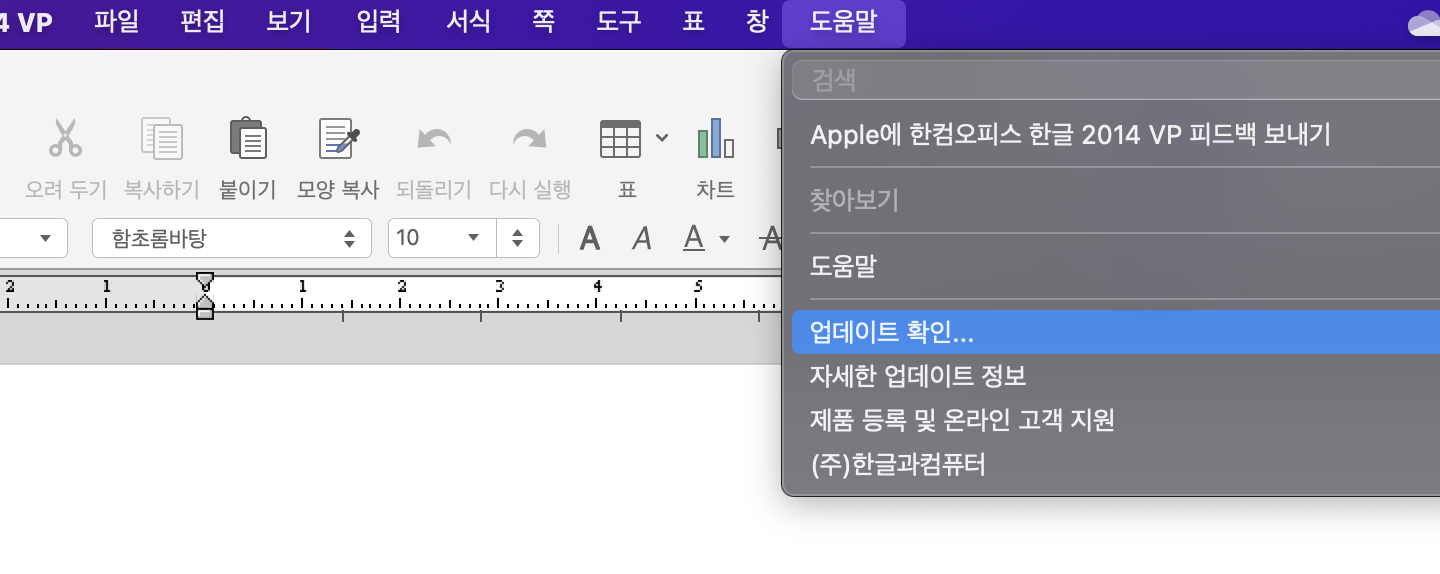The height and width of the screenshot is (574, 1440).
Task: Open the 함초롬바탕 font name dropdown
Action: coord(231,238)
